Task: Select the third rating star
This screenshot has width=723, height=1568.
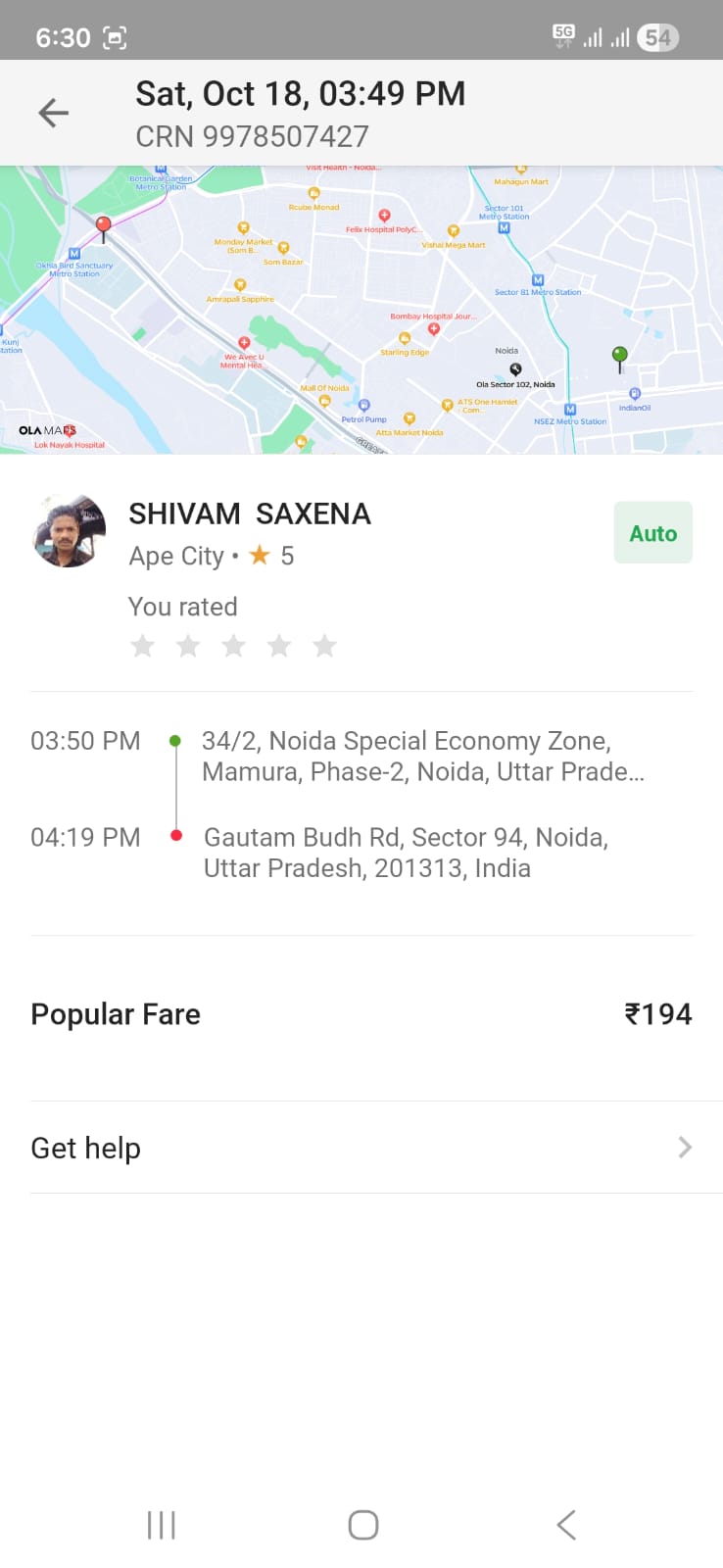Action: tap(234, 646)
